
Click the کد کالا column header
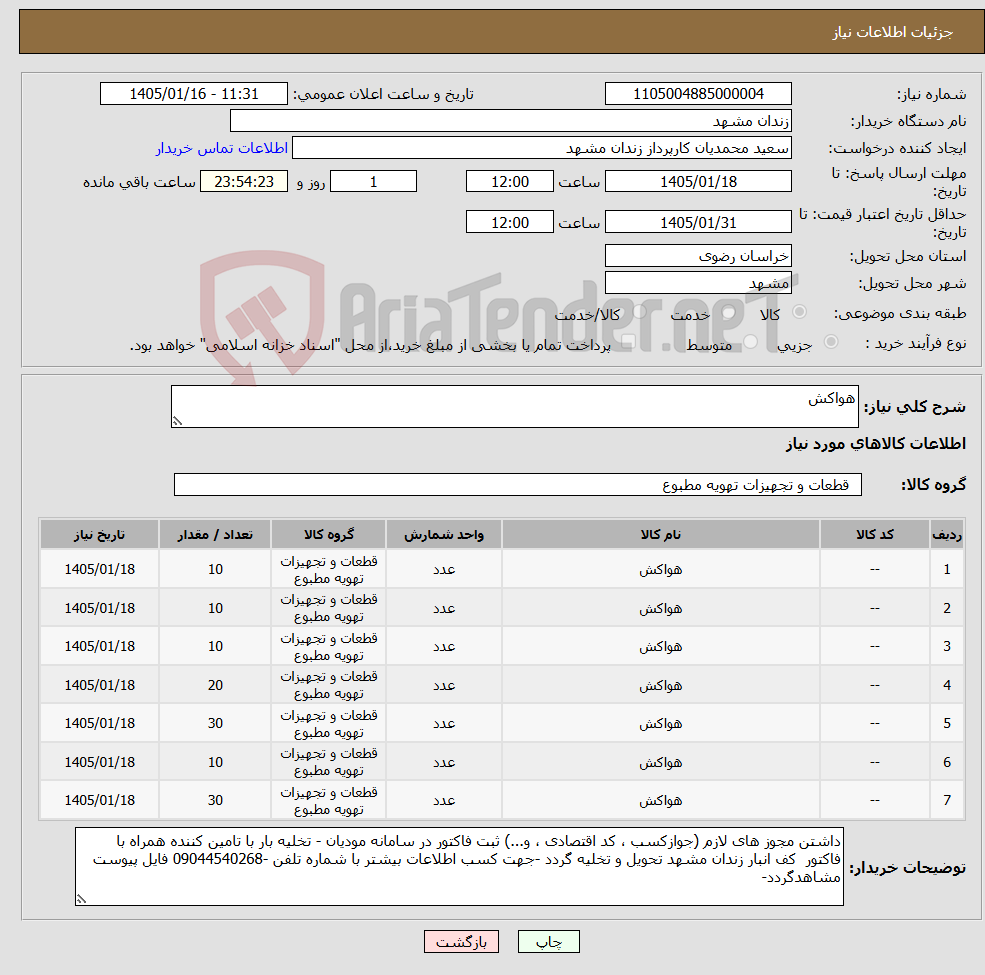pos(874,535)
